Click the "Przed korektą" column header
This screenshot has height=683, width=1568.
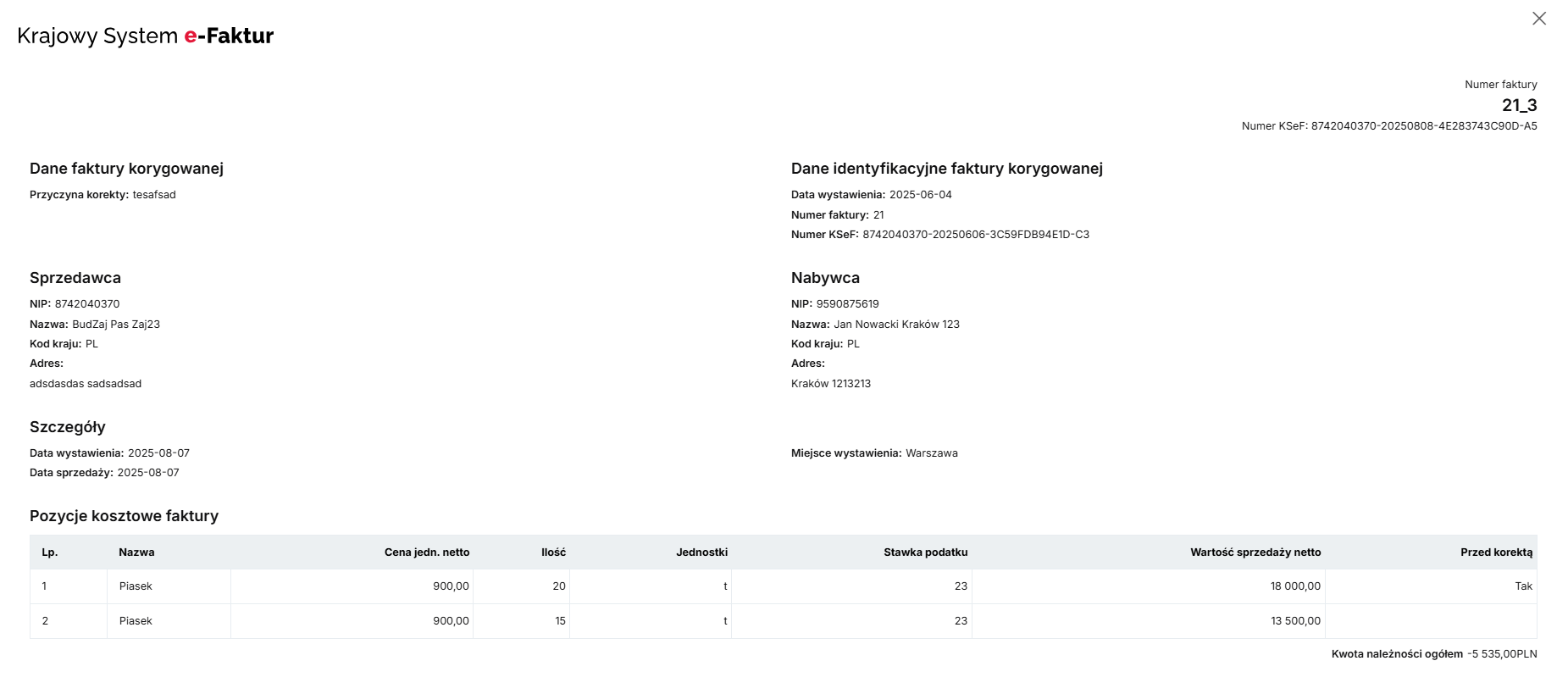(x=1496, y=553)
